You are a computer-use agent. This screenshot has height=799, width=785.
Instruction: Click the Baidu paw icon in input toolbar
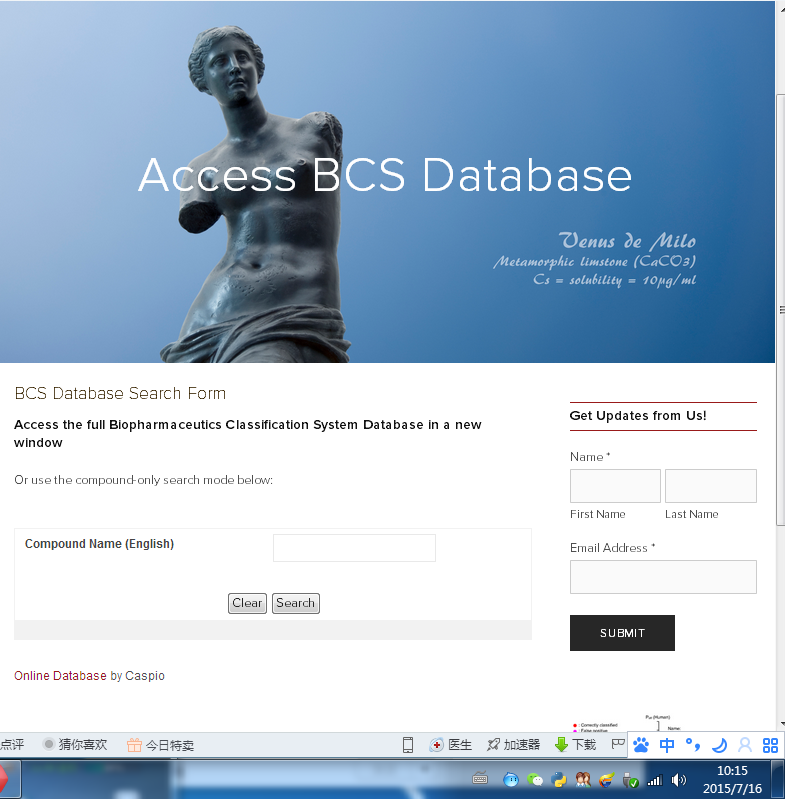pyautogui.click(x=641, y=745)
